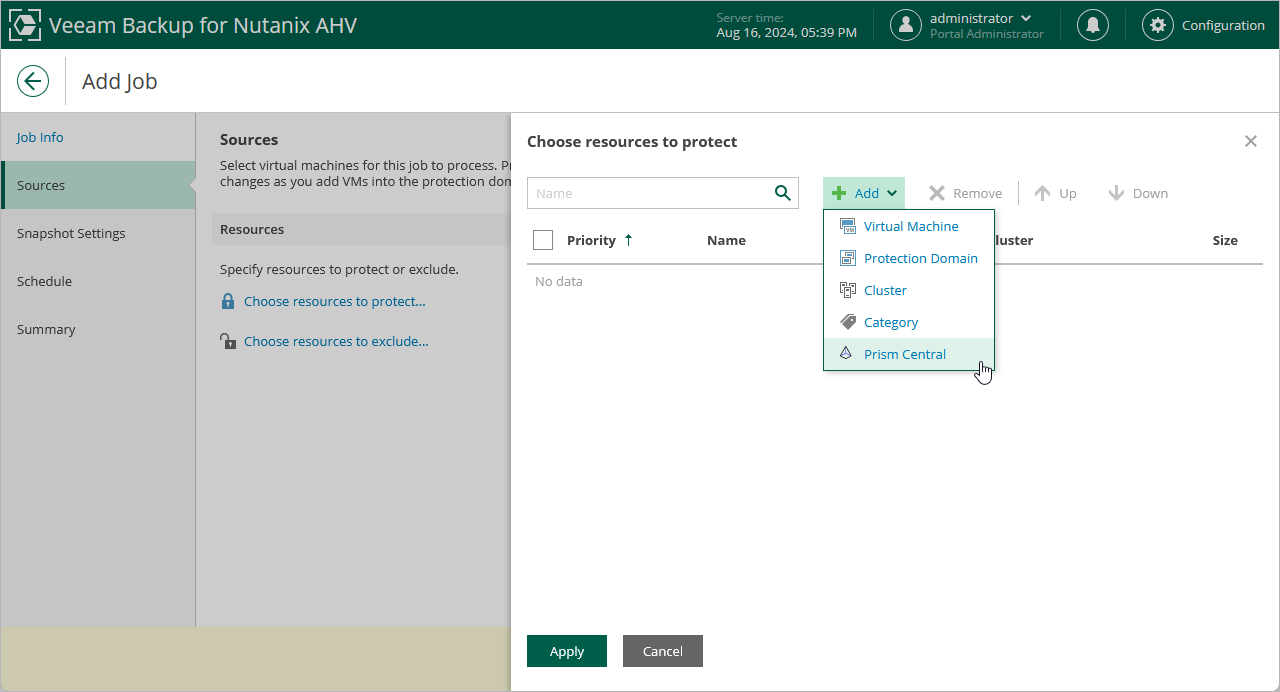
Task: Click the No data table message
Action: pyautogui.click(x=559, y=281)
